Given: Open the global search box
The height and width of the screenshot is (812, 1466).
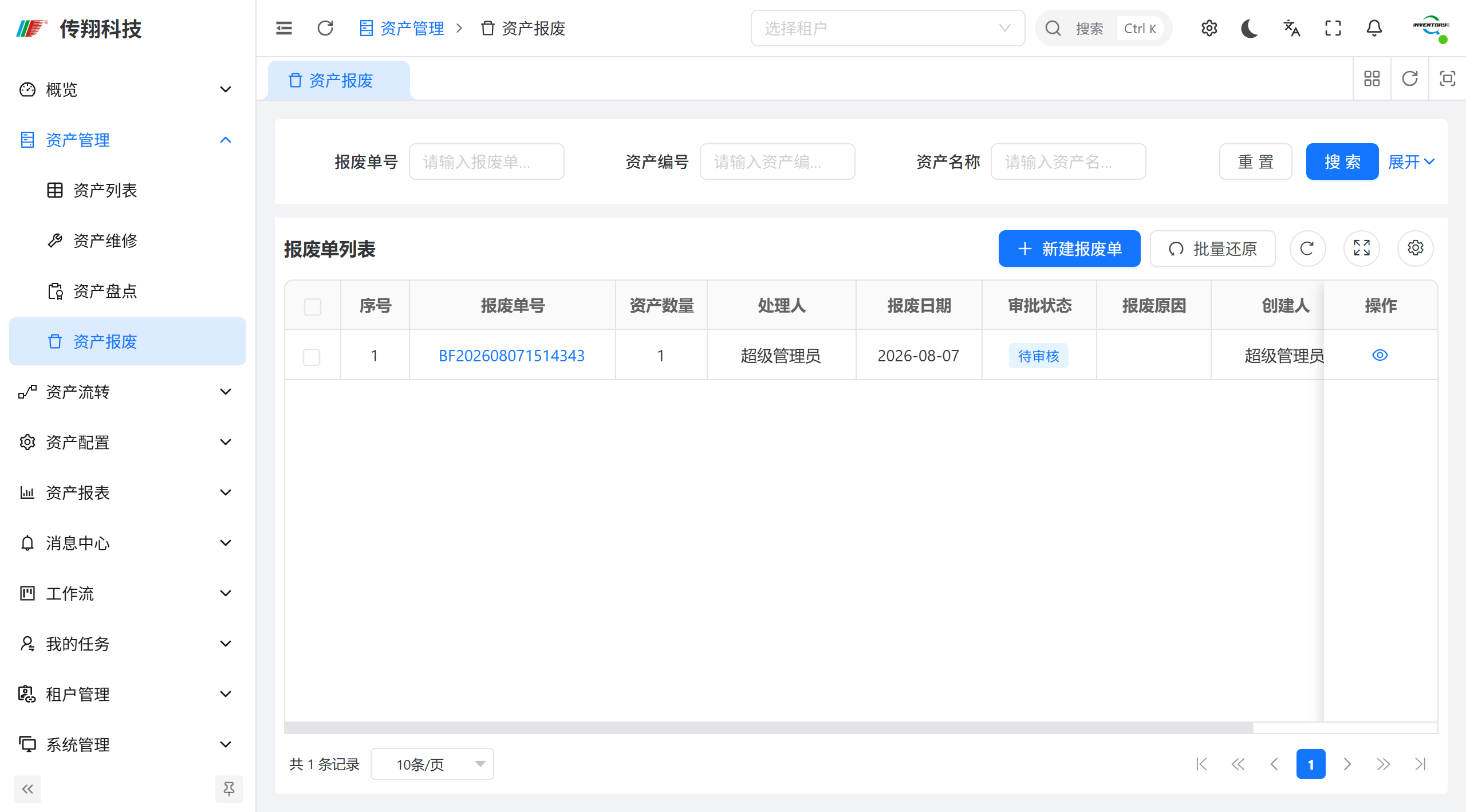Looking at the screenshot, I should pyautogui.click(x=1103, y=28).
